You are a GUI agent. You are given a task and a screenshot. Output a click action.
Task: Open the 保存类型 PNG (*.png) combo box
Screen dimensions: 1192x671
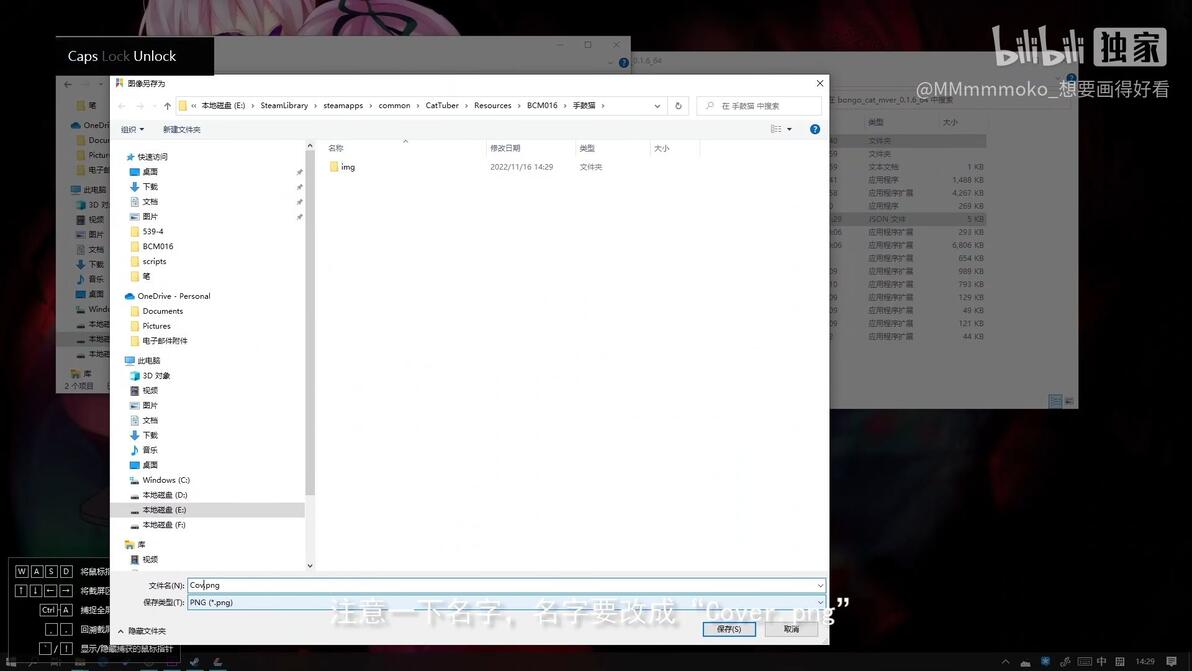point(506,603)
